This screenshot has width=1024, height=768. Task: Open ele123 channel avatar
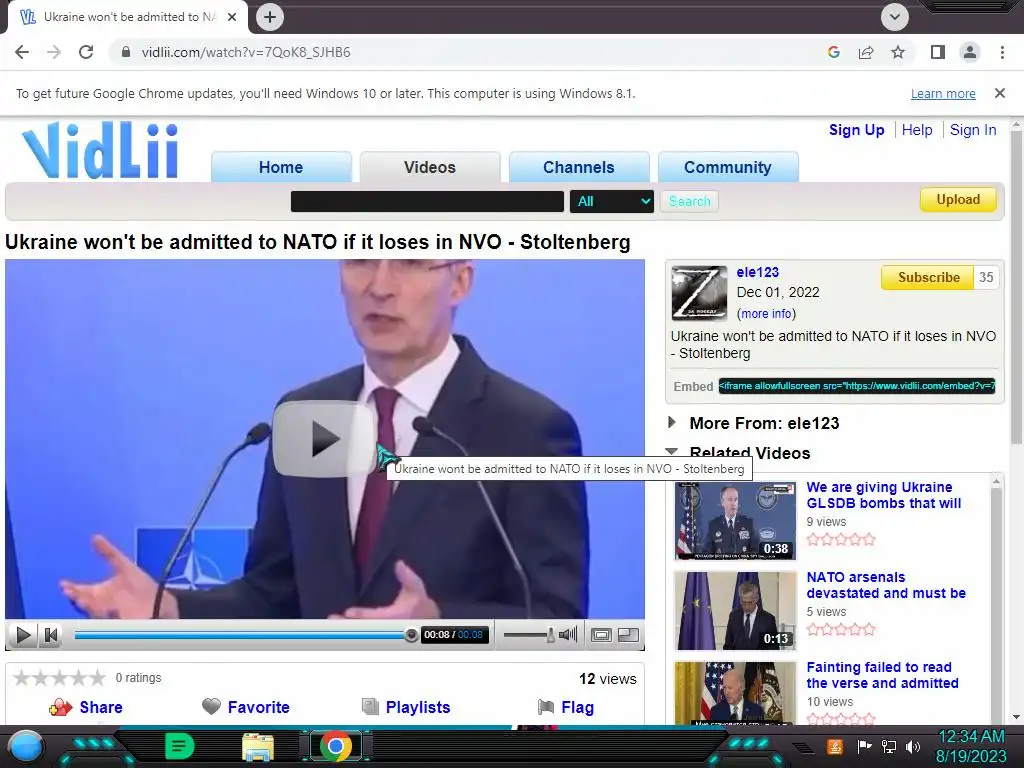click(699, 293)
